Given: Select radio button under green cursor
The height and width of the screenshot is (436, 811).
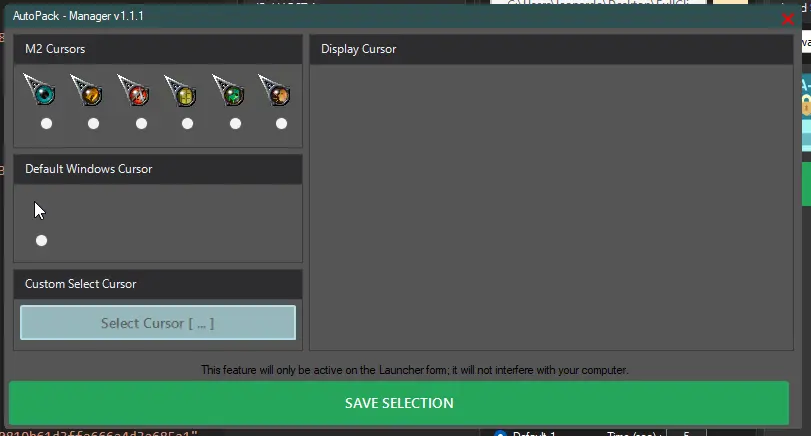Looking at the screenshot, I should (x=235, y=124).
